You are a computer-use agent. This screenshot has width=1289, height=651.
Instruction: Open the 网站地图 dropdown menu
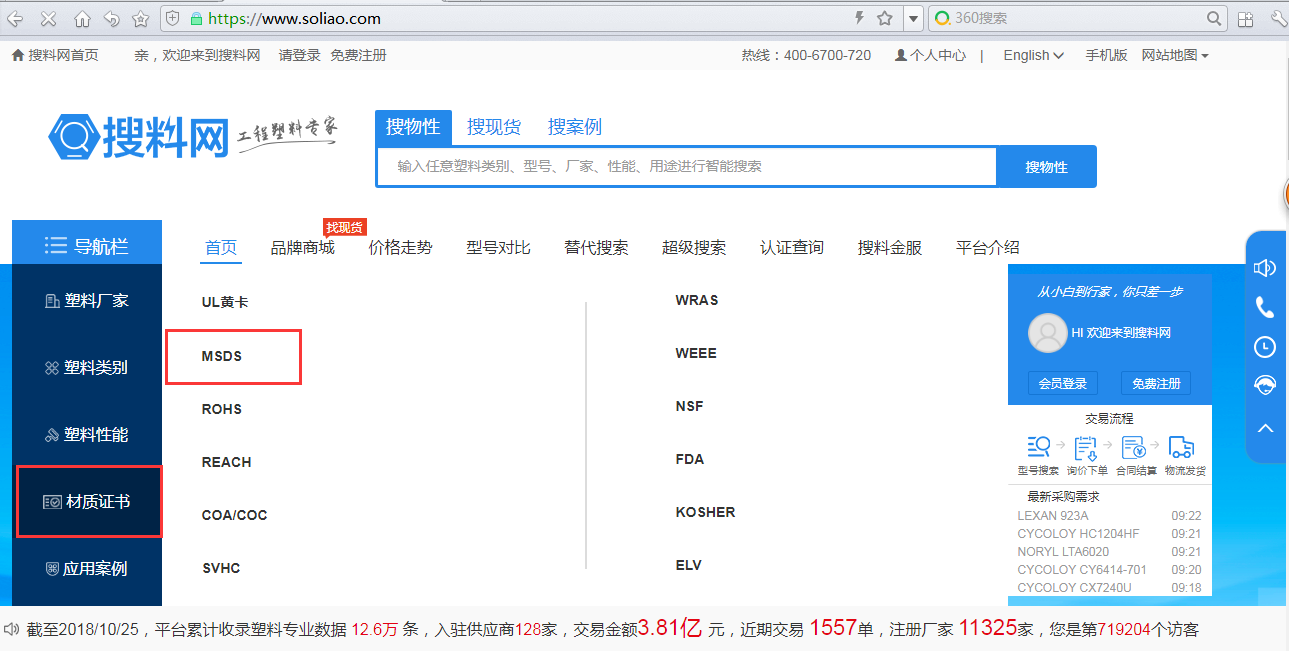pyautogui.click(x=1175, y=56)
